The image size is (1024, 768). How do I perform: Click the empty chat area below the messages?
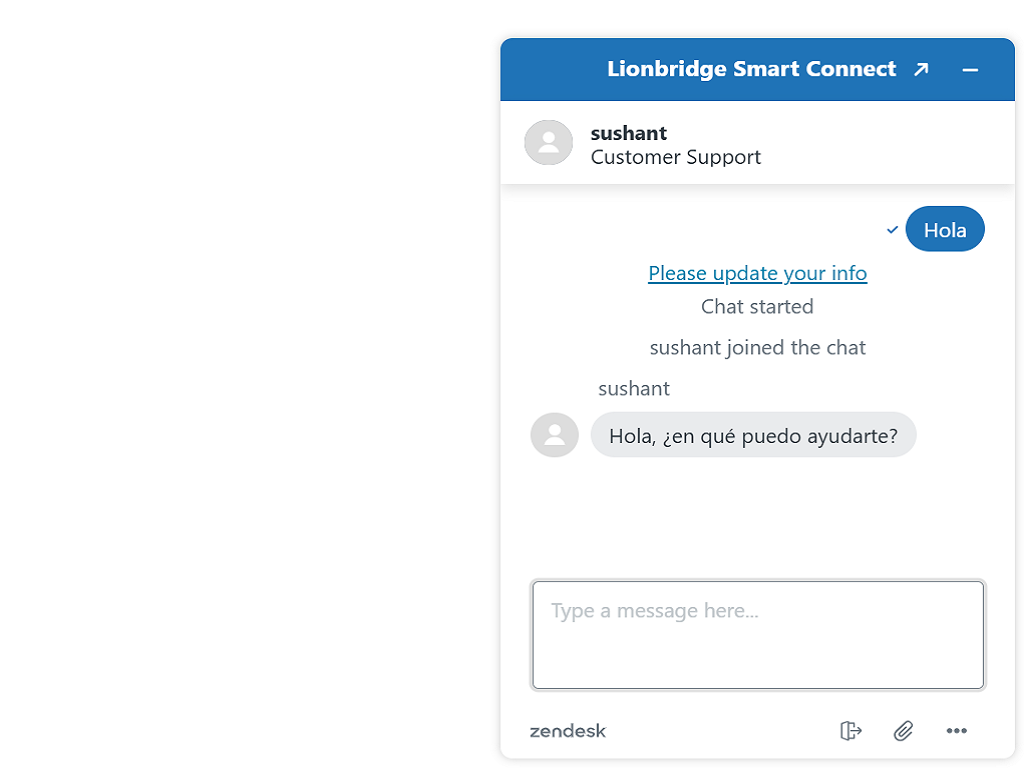tap(757, 515)
